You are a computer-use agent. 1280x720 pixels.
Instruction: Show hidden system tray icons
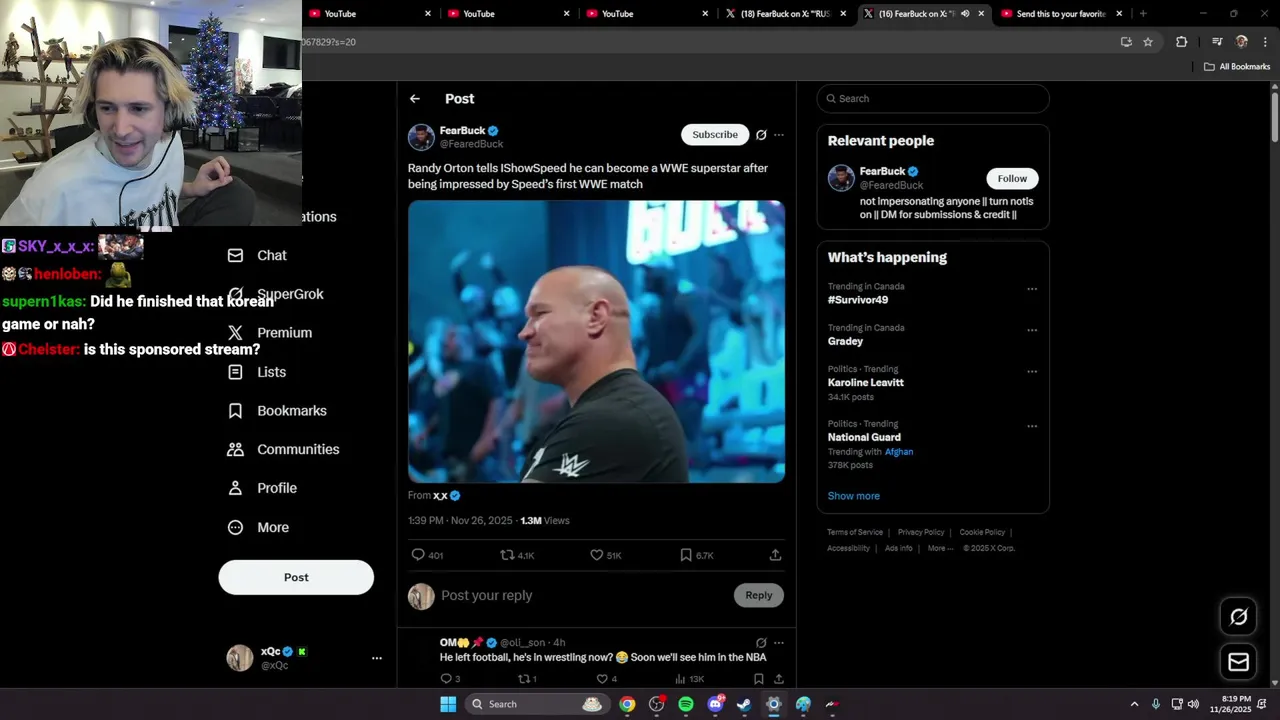point(1134,704)
